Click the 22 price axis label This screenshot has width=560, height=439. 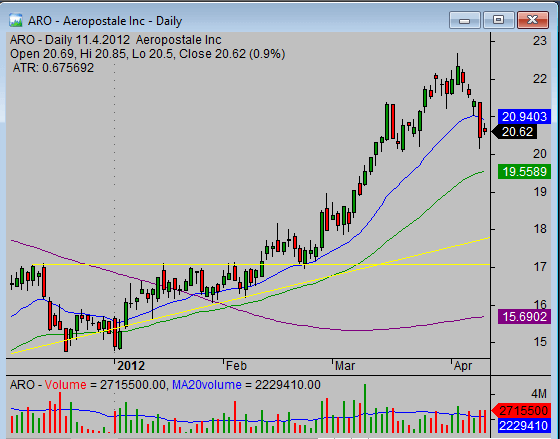click(x=540, y=79)
